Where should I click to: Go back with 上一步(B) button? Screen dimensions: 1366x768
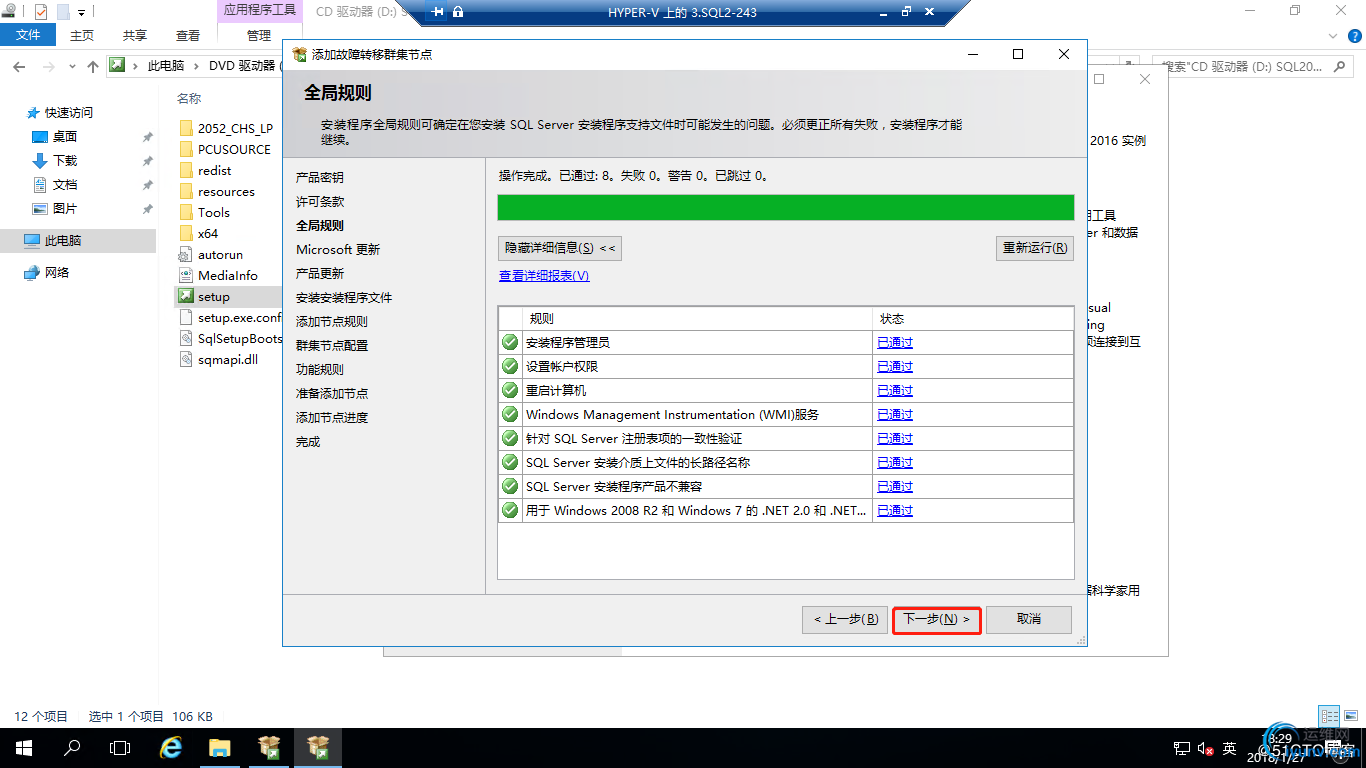coord(845,619)
